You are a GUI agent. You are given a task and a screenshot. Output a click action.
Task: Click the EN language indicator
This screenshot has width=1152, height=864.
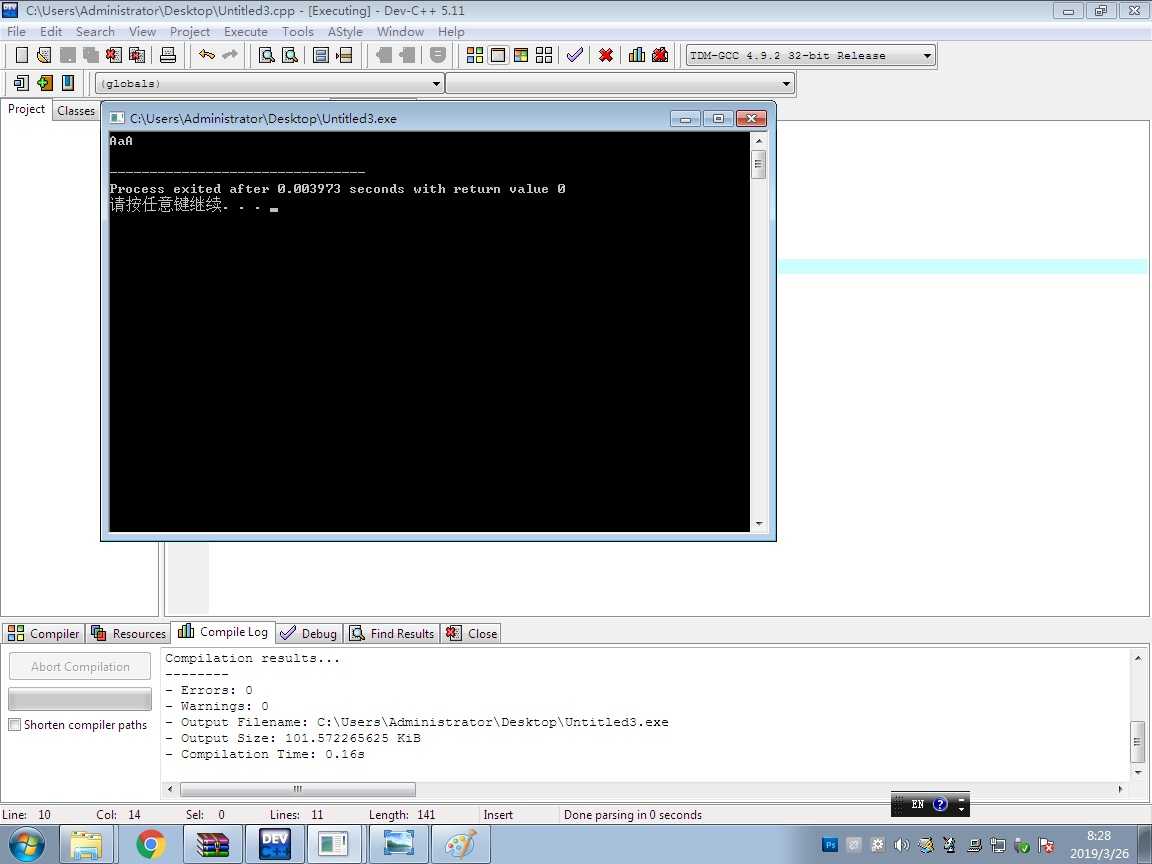pyautogui.click(x=918, y=804)
